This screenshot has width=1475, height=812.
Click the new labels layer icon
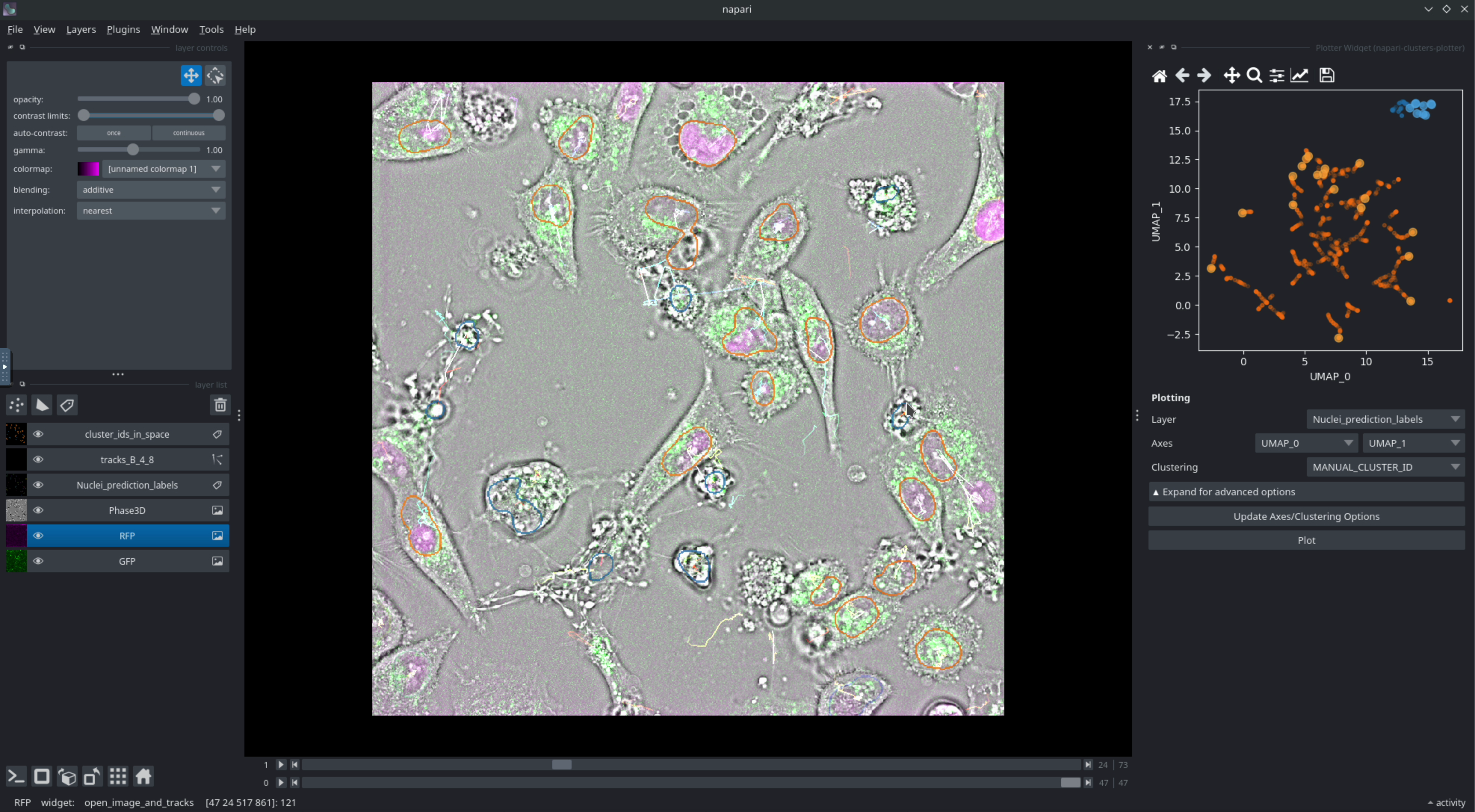tap(67, 405)
